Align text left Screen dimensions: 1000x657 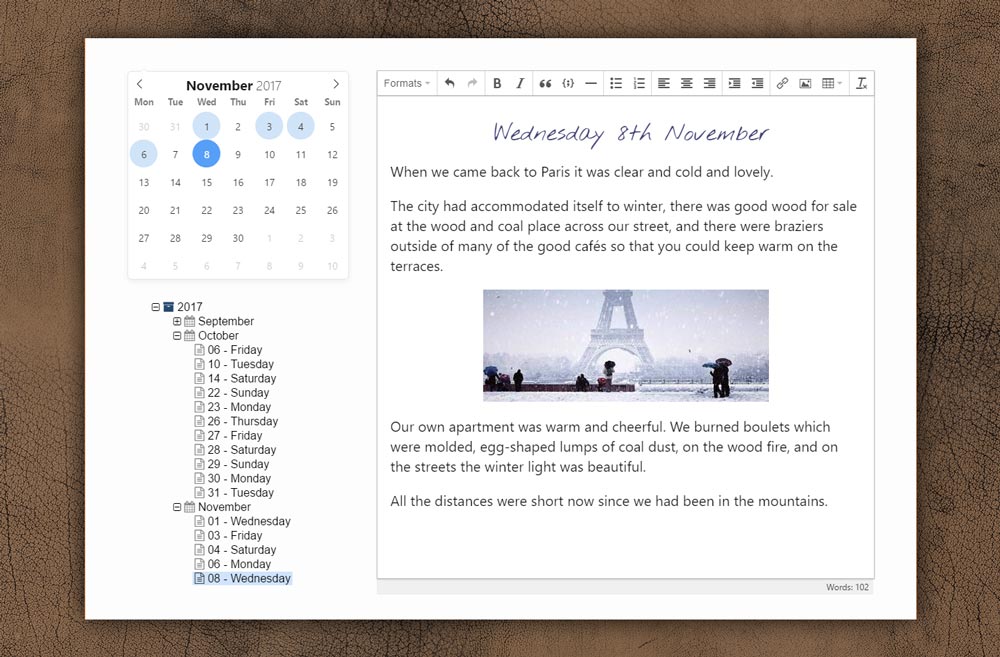coord(664,84)
